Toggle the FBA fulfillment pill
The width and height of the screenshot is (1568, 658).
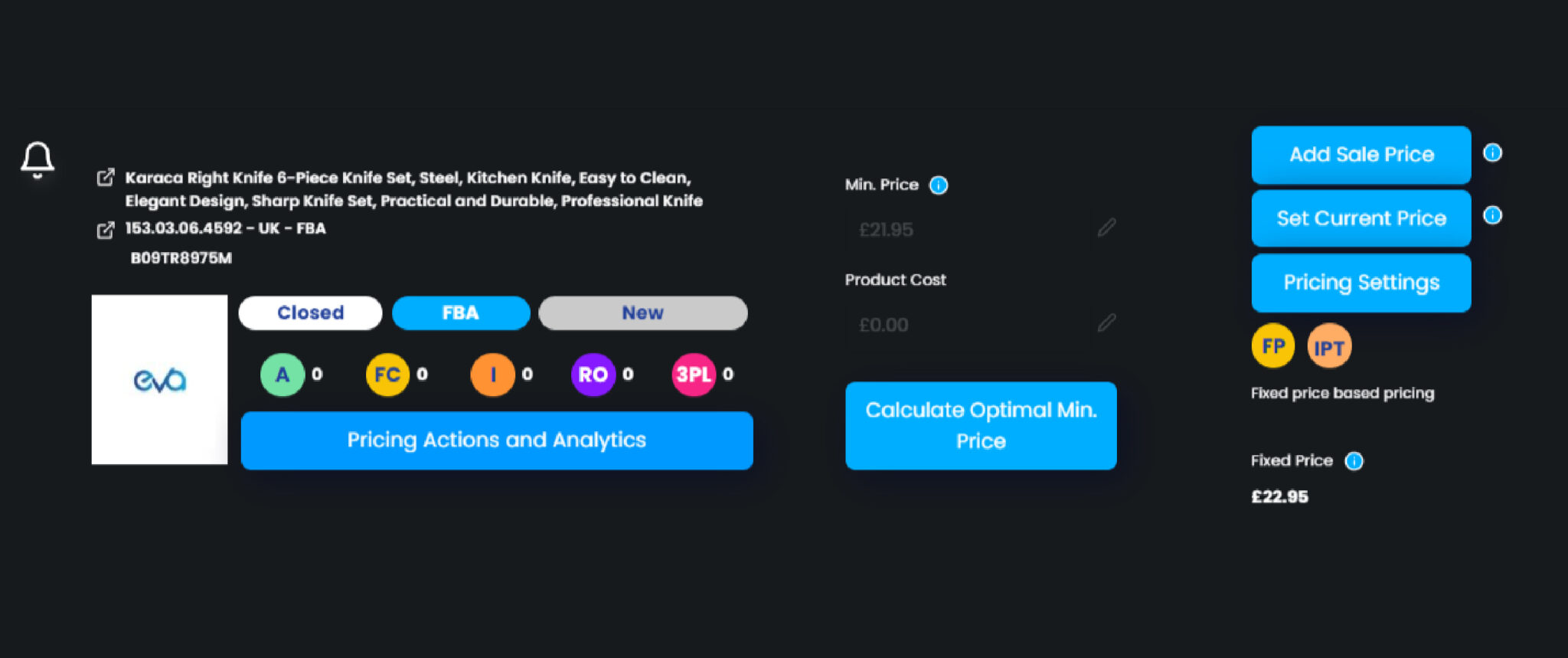(461, 313)
